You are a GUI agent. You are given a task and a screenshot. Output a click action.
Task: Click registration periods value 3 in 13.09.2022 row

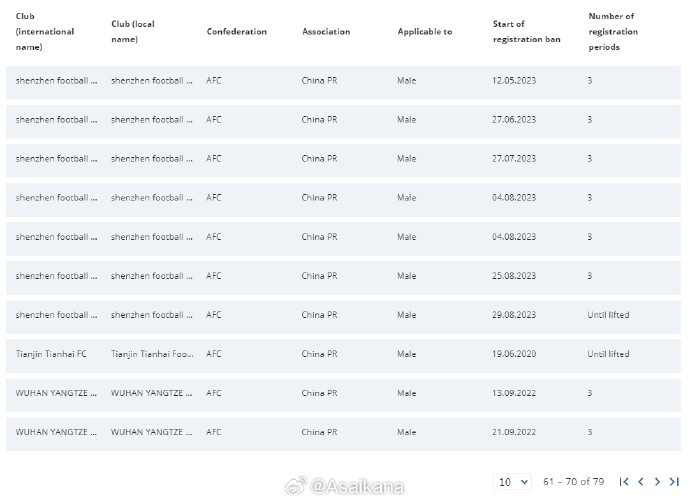pos(590,393)
